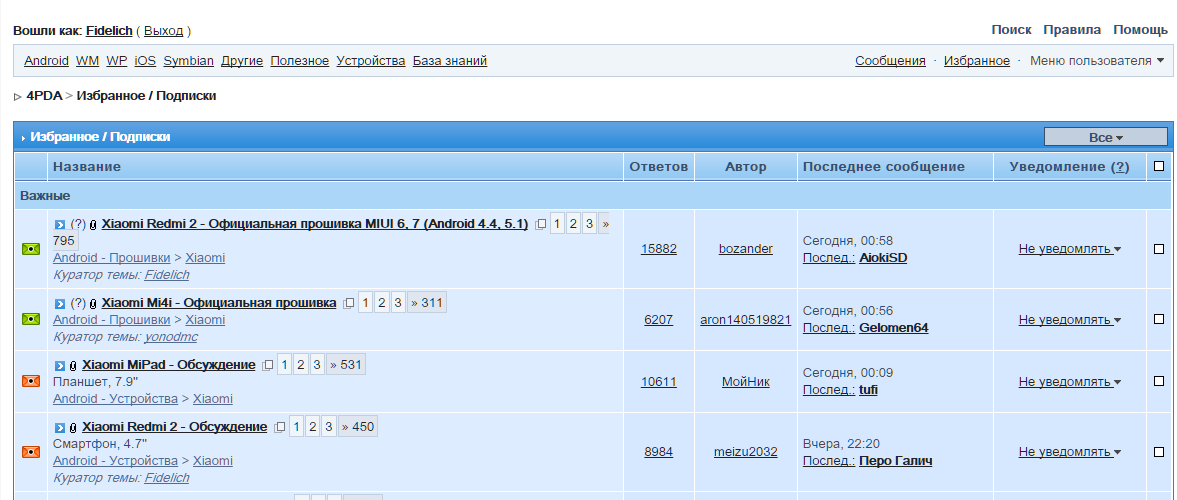Image resolution: width=1177 pixels, height=500 pixels.
Task: Check the box for Redmi 2 discussion topic
Action: click(1159, 452)
